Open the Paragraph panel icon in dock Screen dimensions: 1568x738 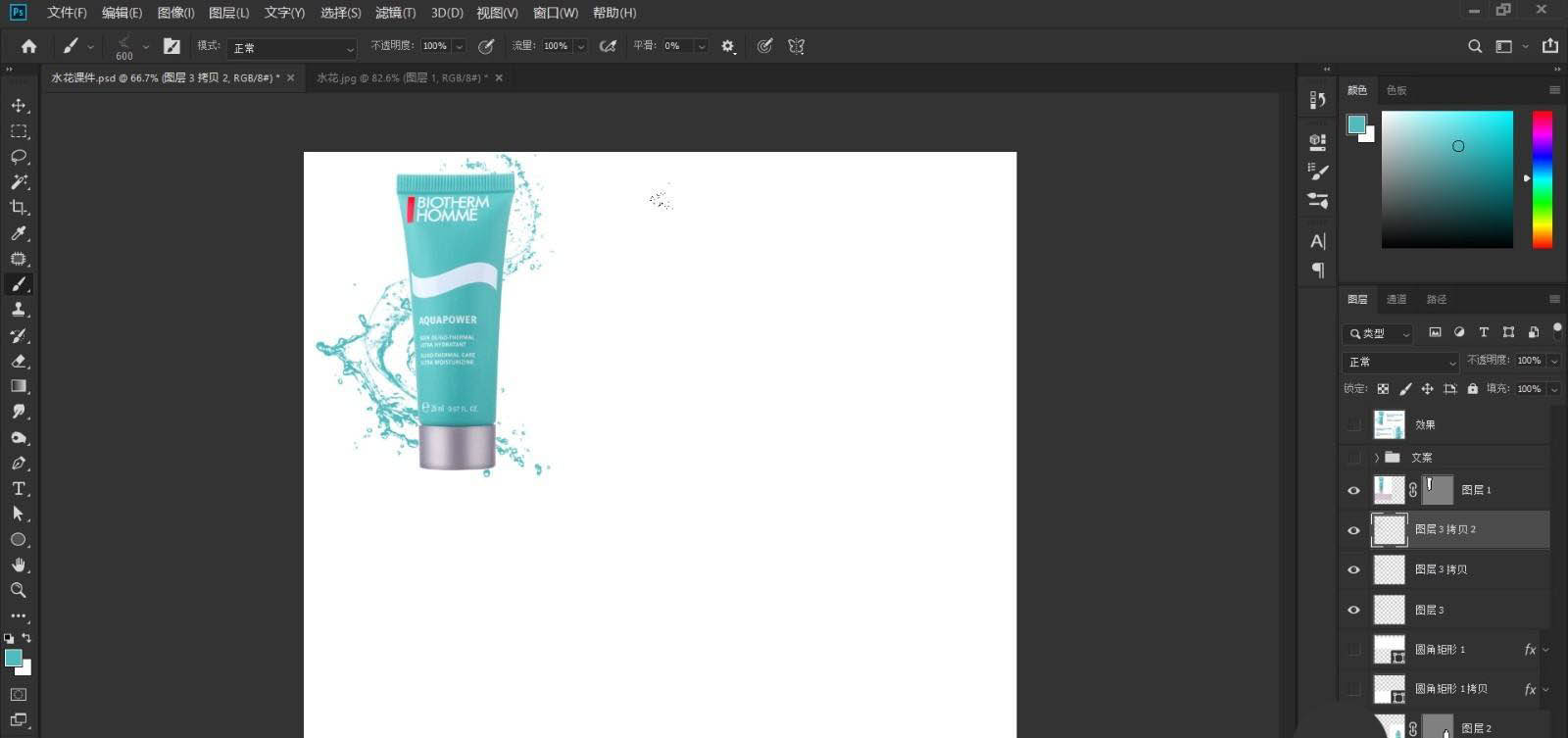point(1318,270)
